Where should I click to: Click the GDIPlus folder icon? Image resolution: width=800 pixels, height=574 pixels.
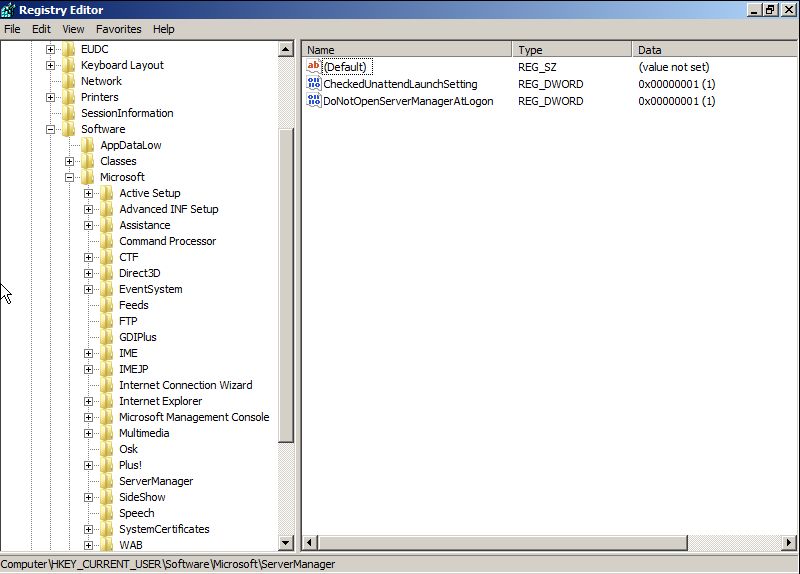coord(107,337)
